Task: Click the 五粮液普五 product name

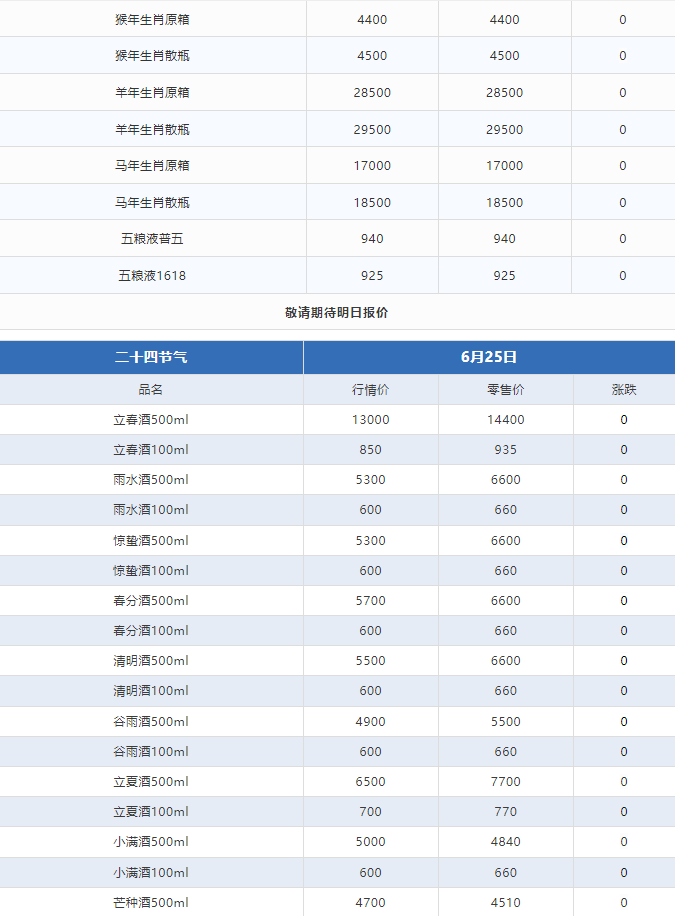Action: click(x=152, y=238)
